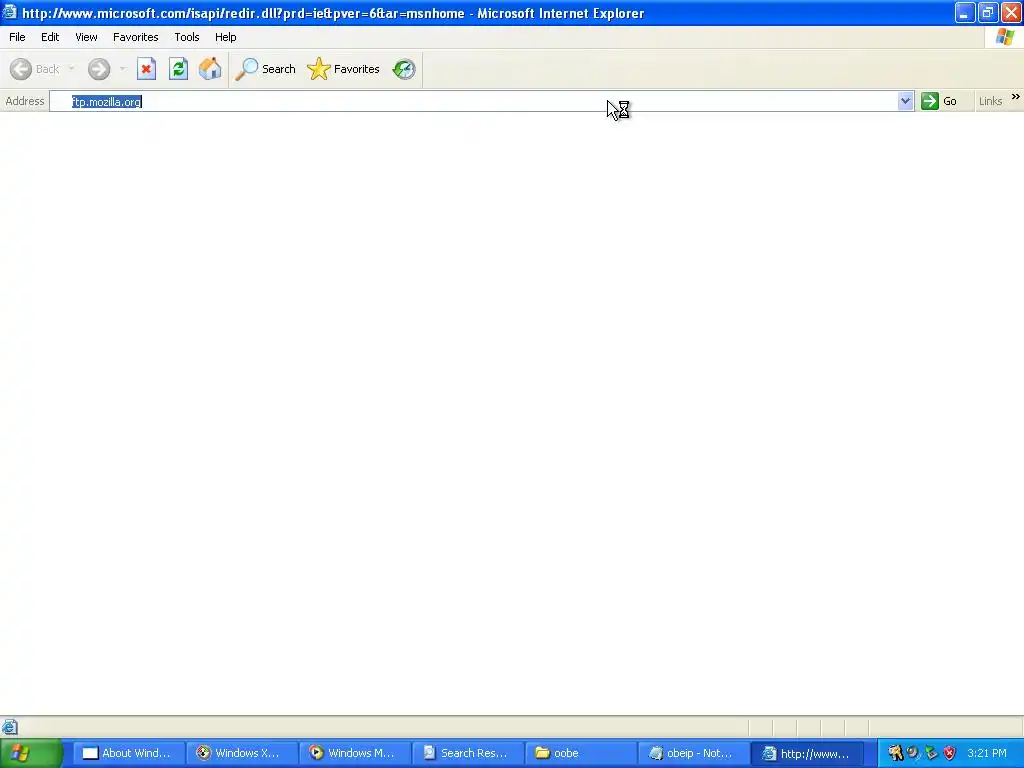Viewport: 1024px width, 768px height.
Task: Switch to About Windows taskbar button
Action: coord(127,753)
